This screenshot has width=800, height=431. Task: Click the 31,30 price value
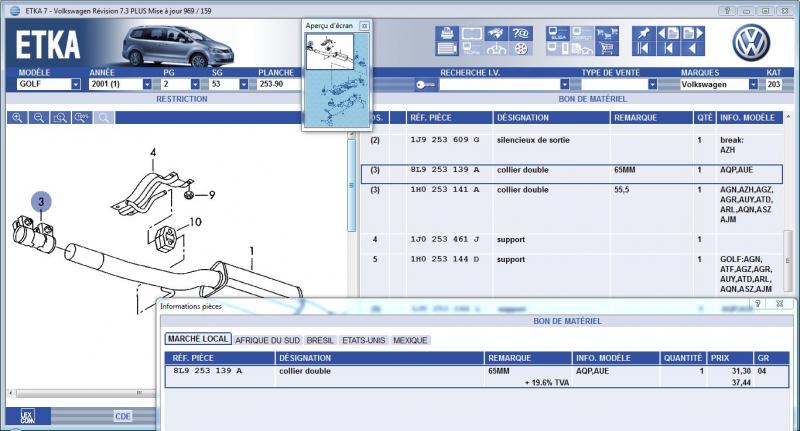coord(741,371)
